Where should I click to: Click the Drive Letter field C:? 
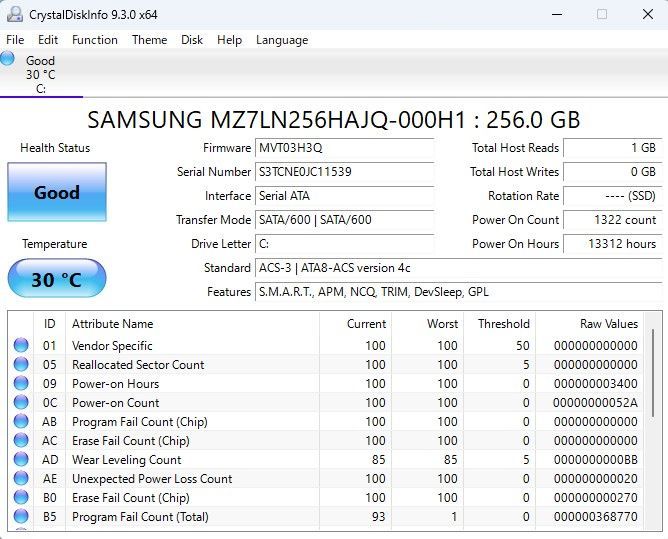coord(344,244)
